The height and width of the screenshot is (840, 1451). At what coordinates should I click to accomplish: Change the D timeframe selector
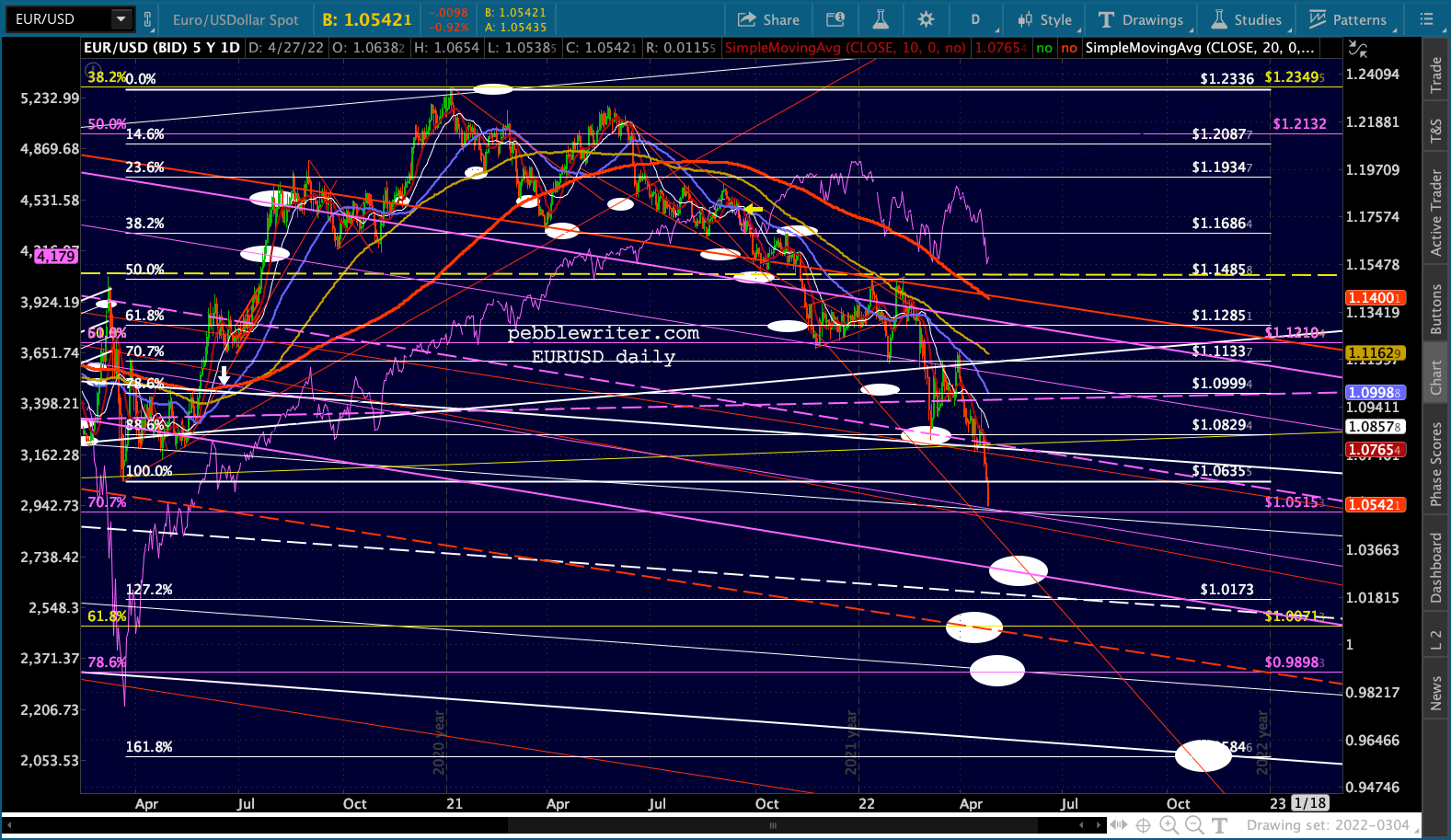(975, 19)
